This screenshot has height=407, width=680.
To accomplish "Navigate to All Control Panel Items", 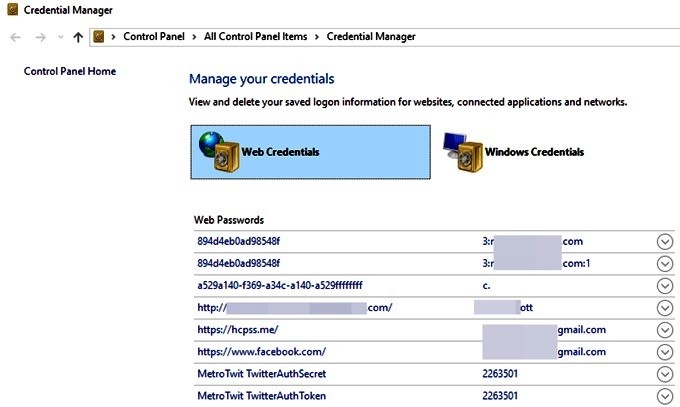I will pyautogui.click(x=255, y=36).
